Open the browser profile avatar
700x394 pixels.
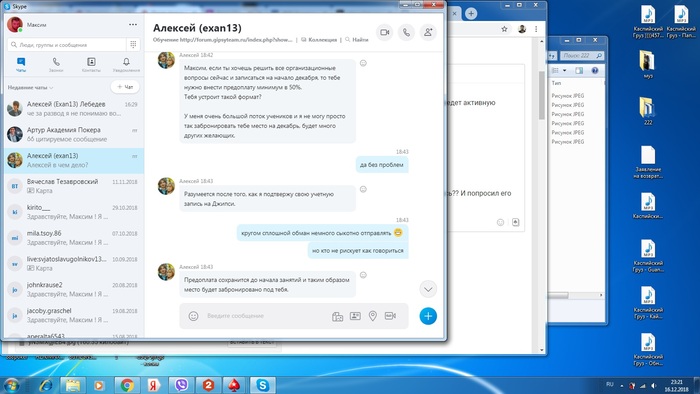coord(522,29)
